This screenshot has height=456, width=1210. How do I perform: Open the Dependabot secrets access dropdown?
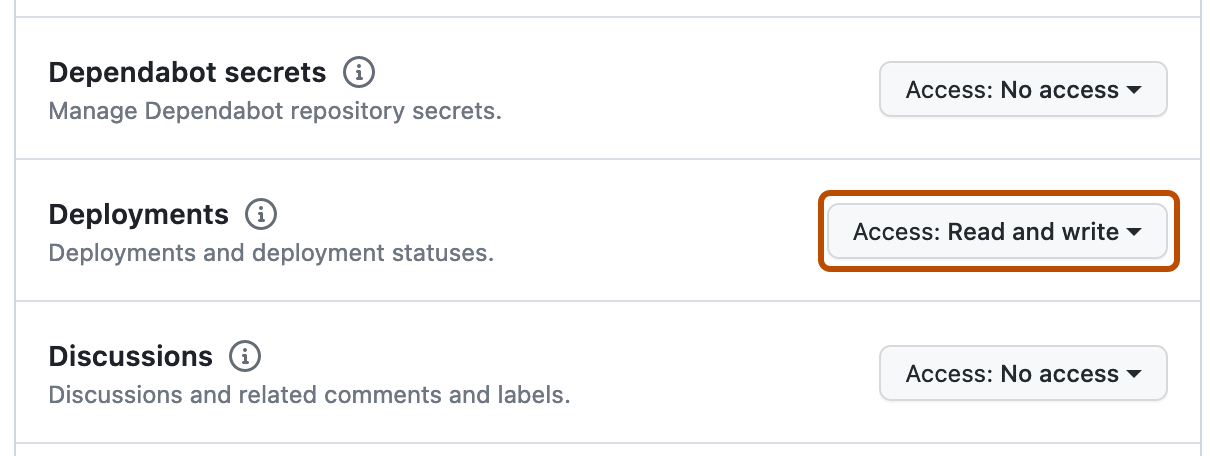pos(1022,90)
